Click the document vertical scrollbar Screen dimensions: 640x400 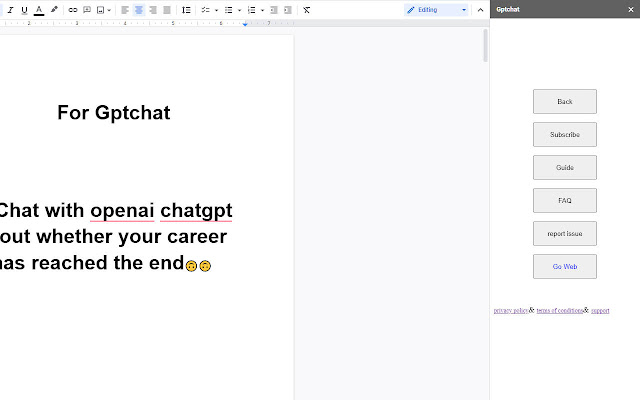485,45
